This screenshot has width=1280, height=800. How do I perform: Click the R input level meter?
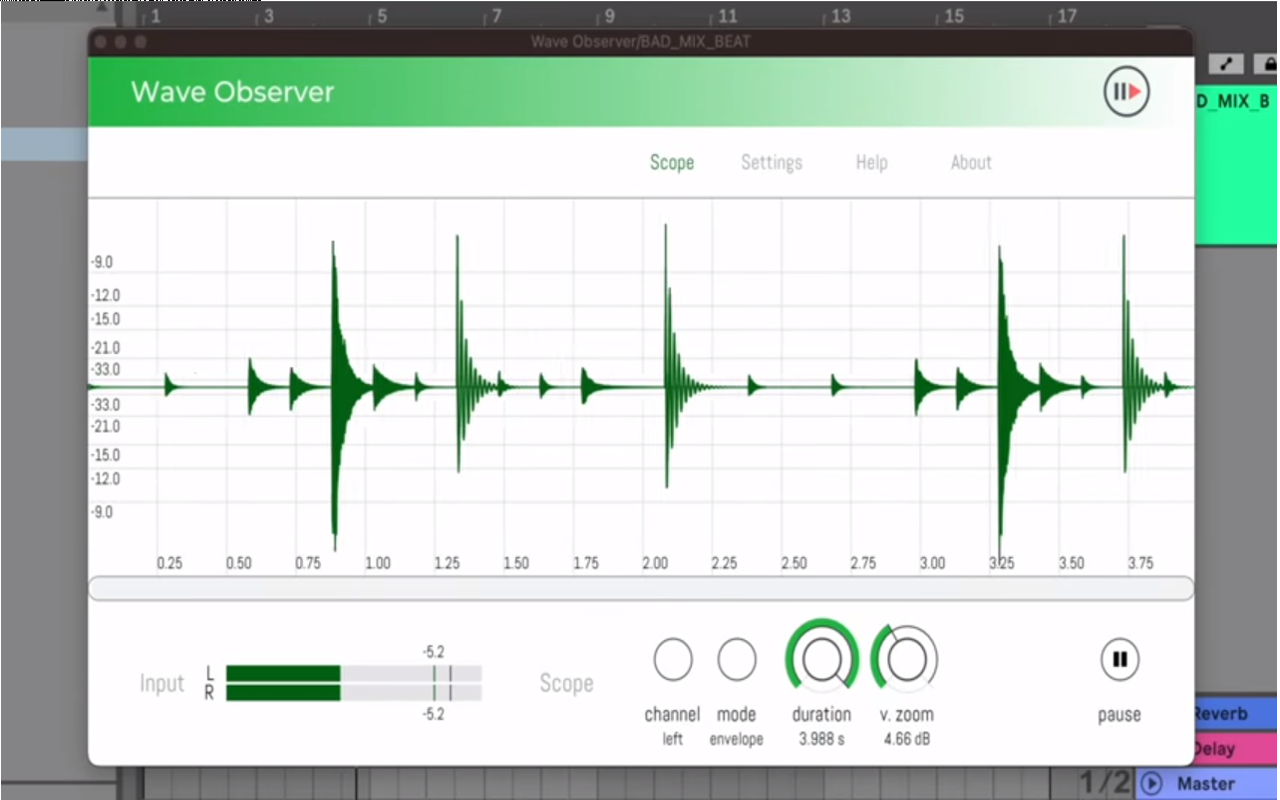354,692
